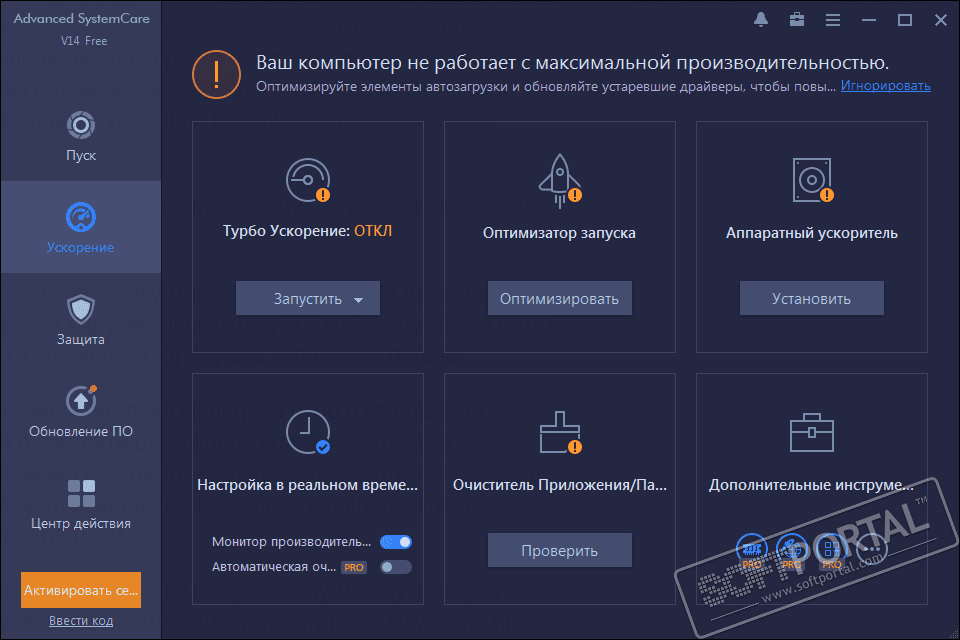Click the orange Активировать се... button
960x640 pixels.
(81, 590)
